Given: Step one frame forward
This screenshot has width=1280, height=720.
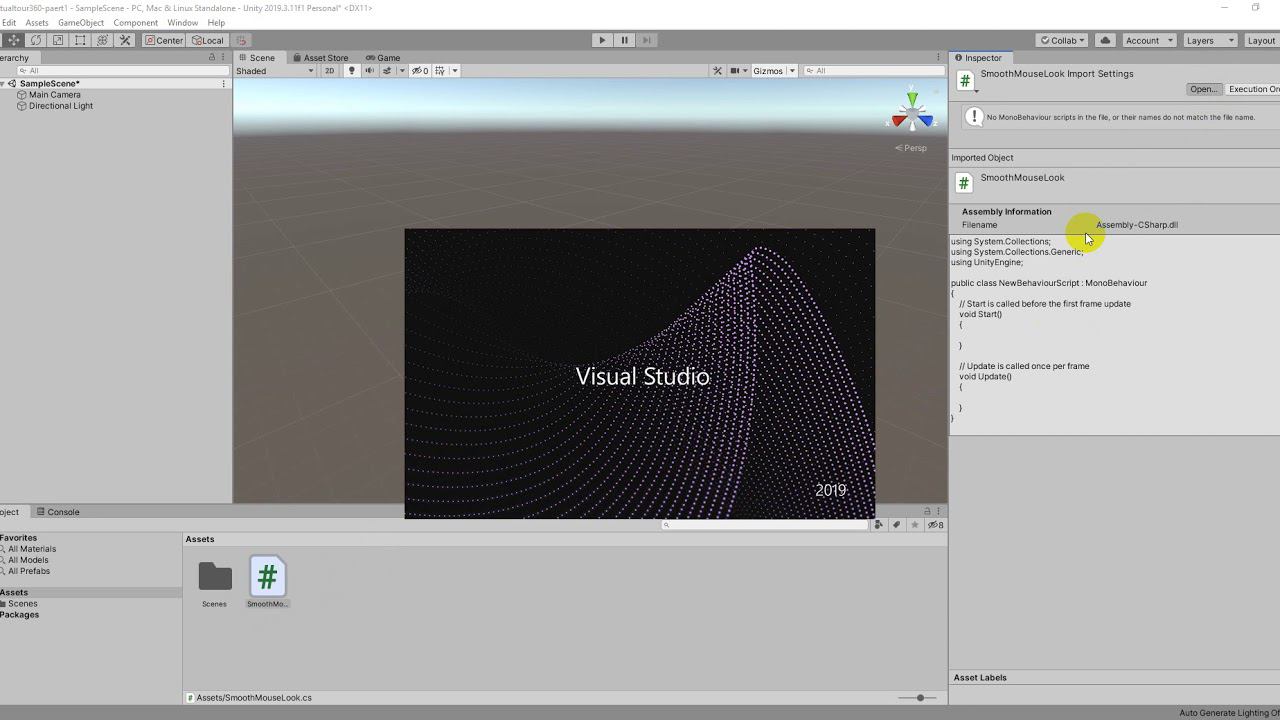Looking at the screenshot, I should [x=647, y=40].
